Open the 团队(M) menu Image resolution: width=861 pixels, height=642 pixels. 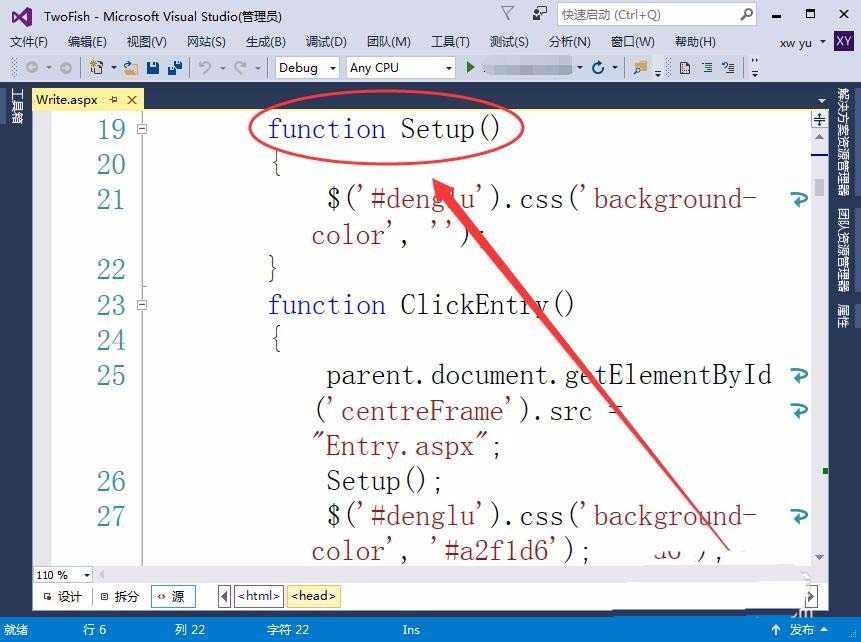pyautogui.click(x=388, y=42)
